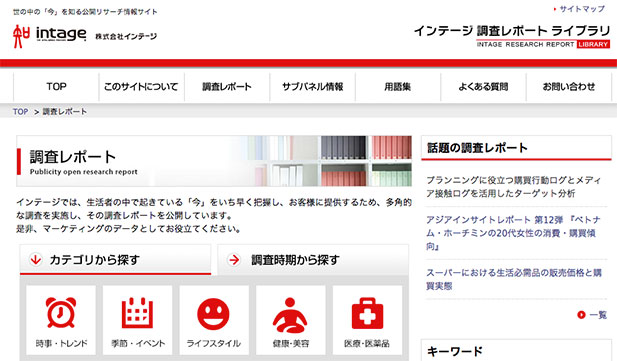Open よくある質問 navigation item
The height and width of the screenshot is (361, 617).
point(483,87)
